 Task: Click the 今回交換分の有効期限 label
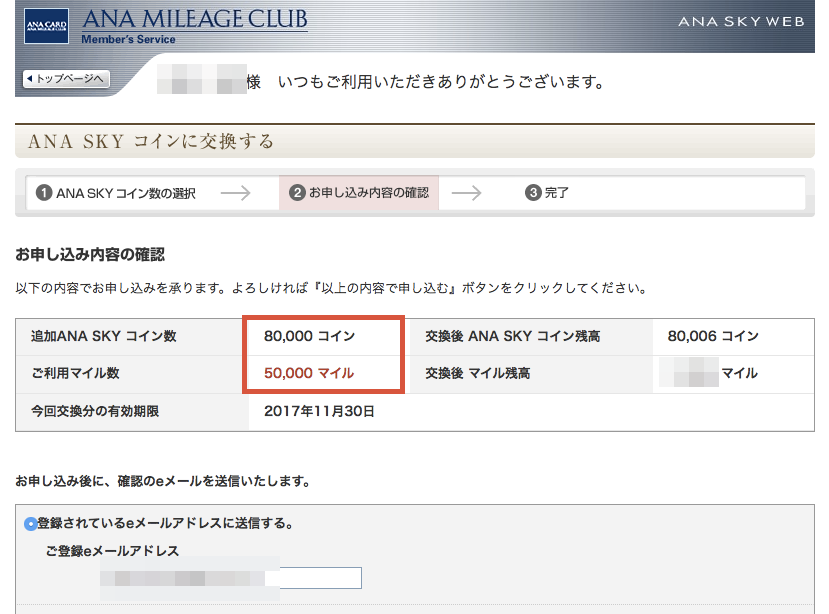tap(95, 411)
